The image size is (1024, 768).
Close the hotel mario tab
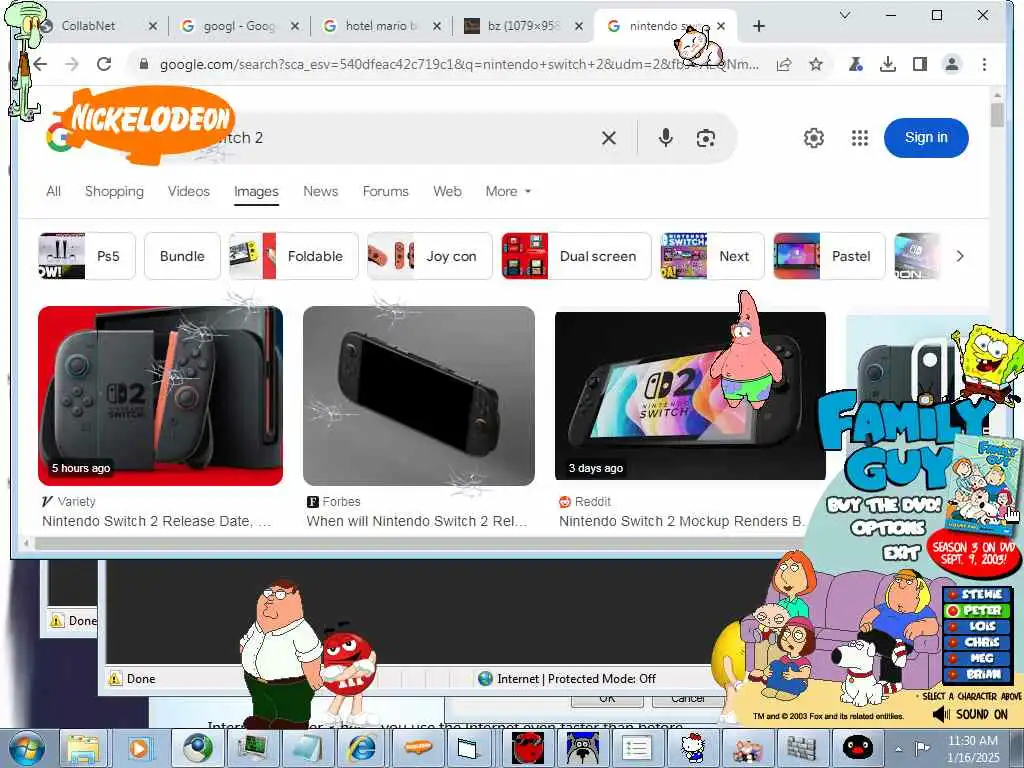(437, 26)
